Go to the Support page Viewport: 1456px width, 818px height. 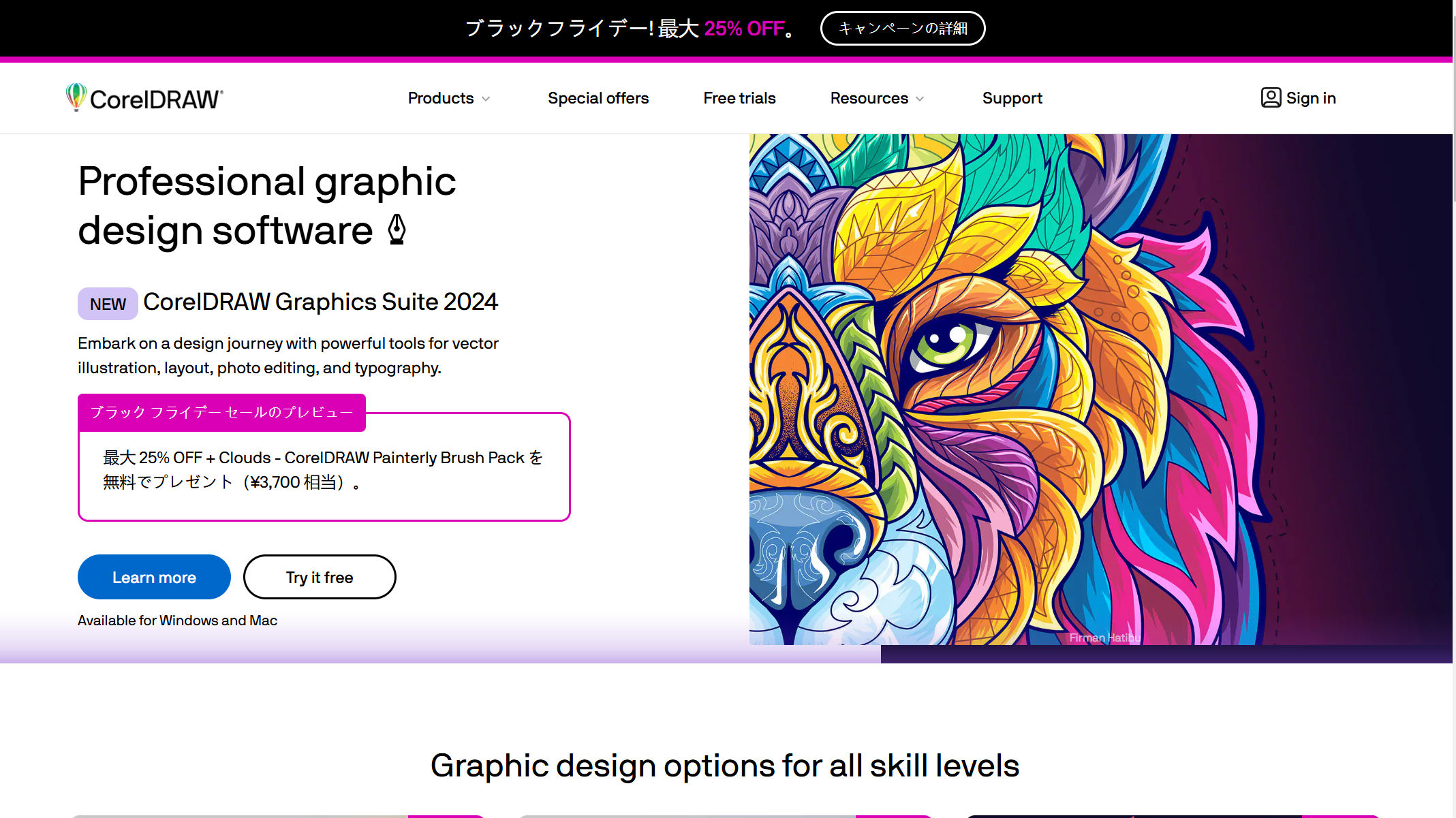1012,98
